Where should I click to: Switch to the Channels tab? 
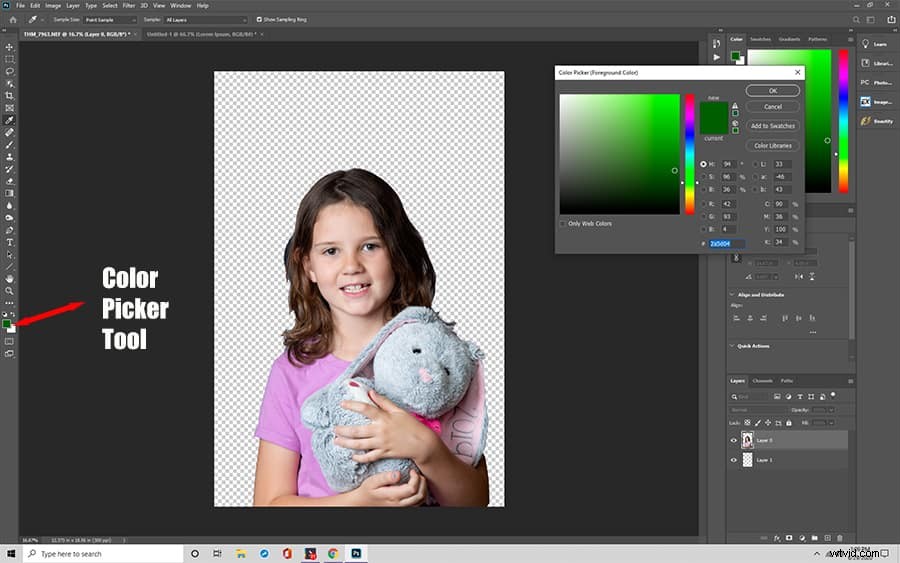click(762, 380)
